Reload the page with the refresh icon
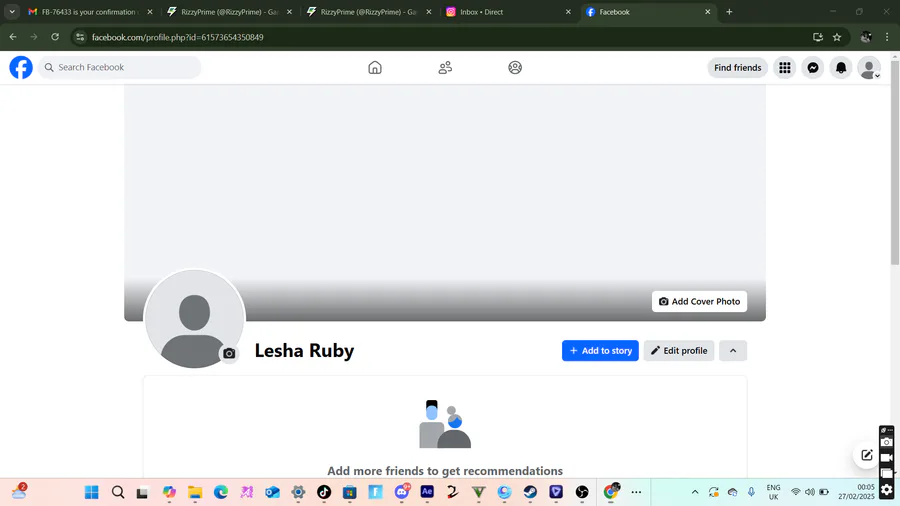The height and width of the screenshot is (506, 900). point(55,37)
